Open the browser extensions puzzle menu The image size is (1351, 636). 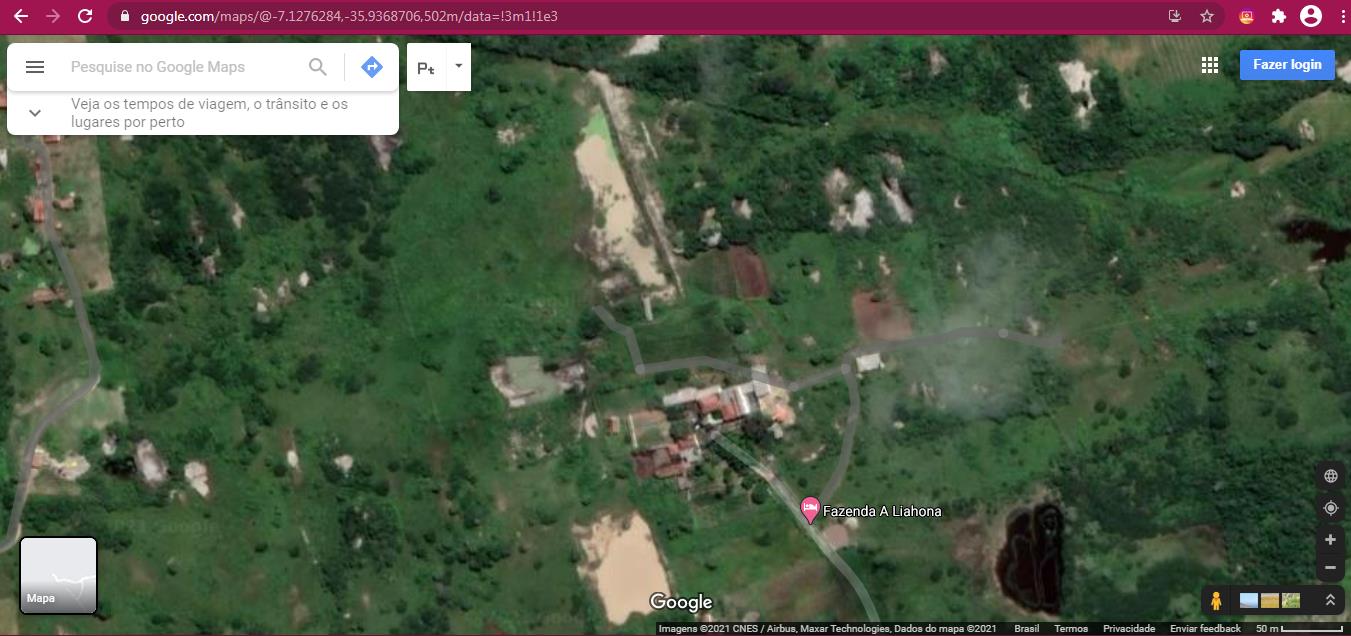tap(1278, 16)
